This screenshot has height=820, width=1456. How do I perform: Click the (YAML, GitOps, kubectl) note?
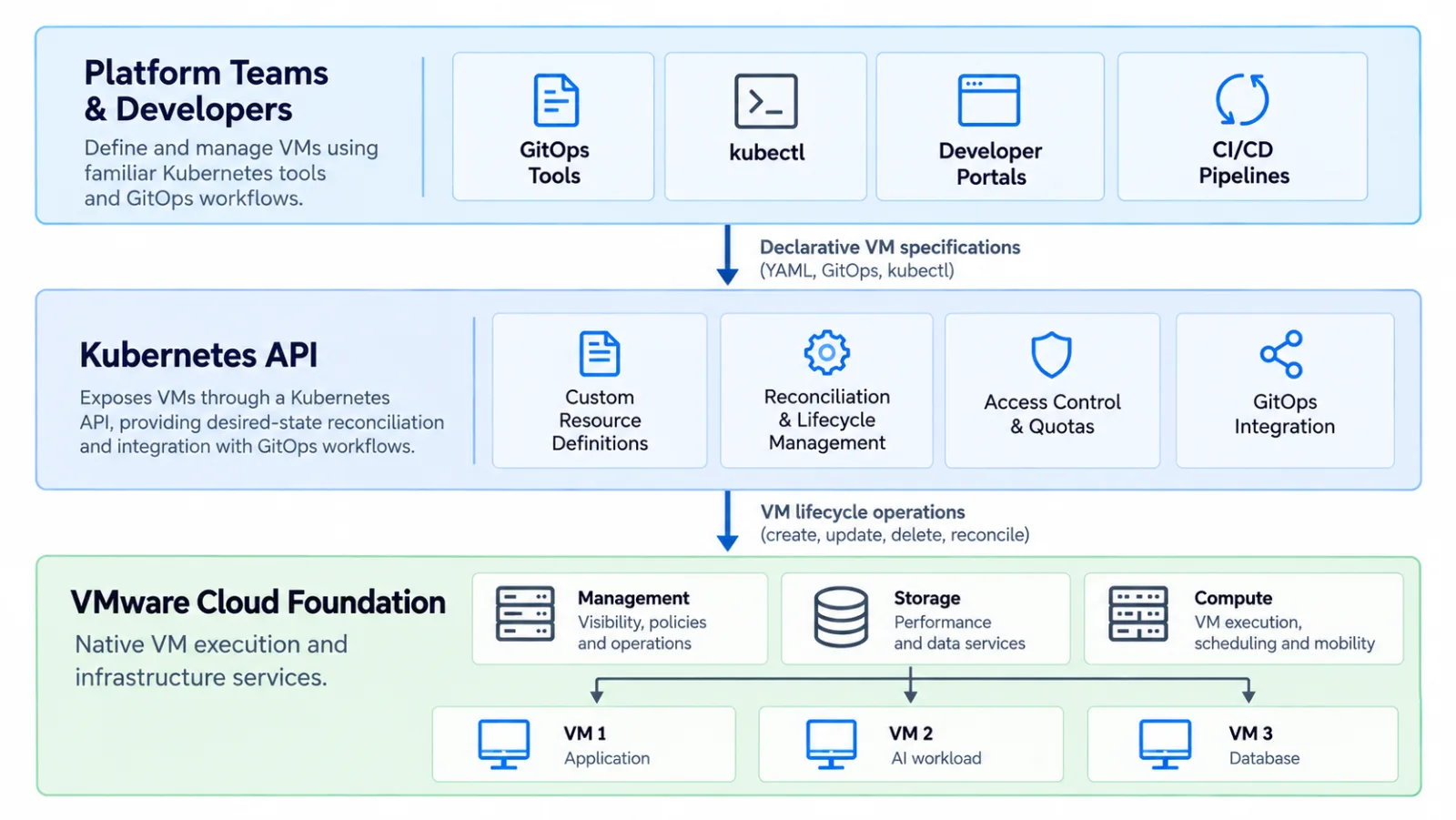857,270
